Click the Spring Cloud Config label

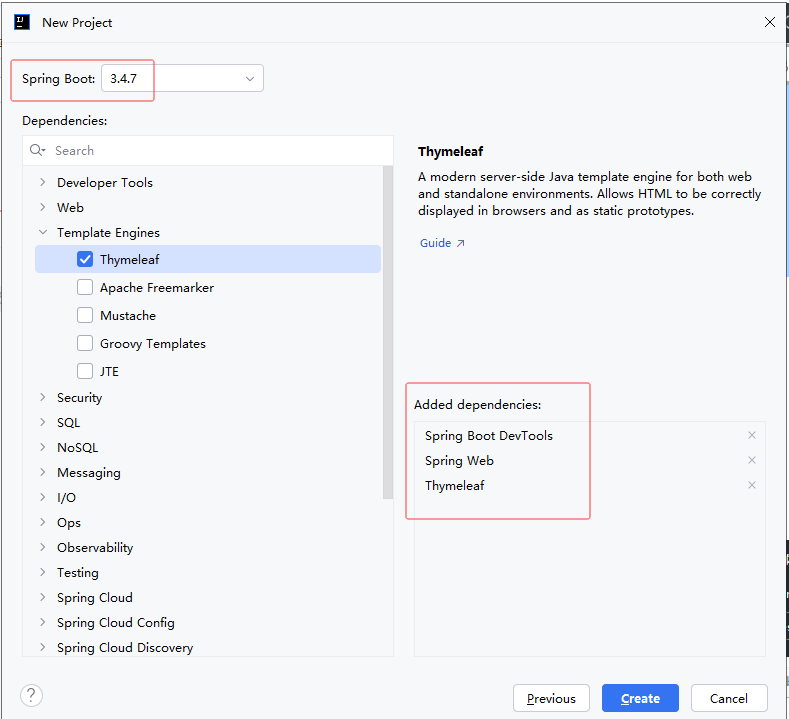pos(116,622)
